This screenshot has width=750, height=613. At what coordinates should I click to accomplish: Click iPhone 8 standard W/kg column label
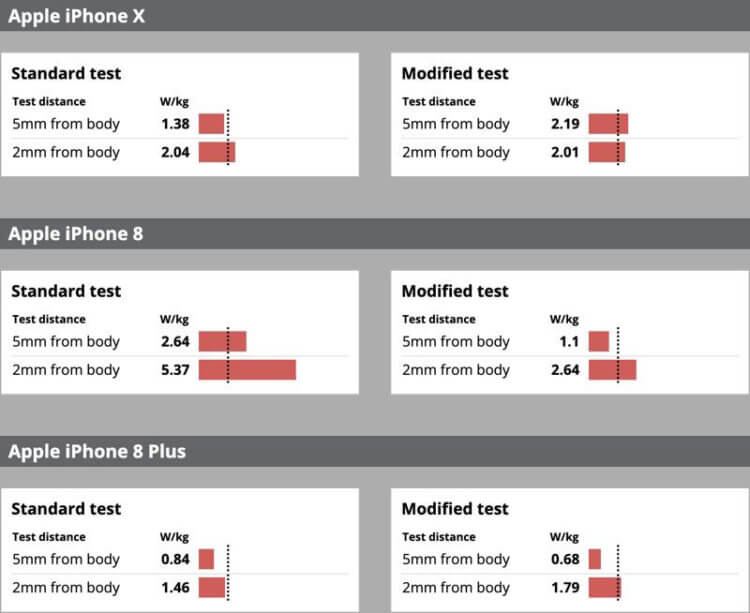(174, 319)
